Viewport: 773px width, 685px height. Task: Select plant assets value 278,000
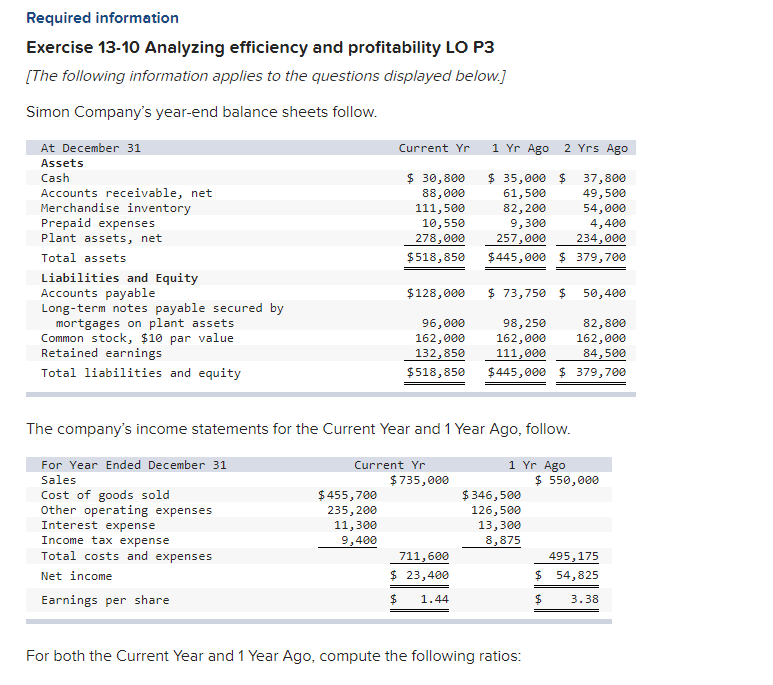click(440, 238)
